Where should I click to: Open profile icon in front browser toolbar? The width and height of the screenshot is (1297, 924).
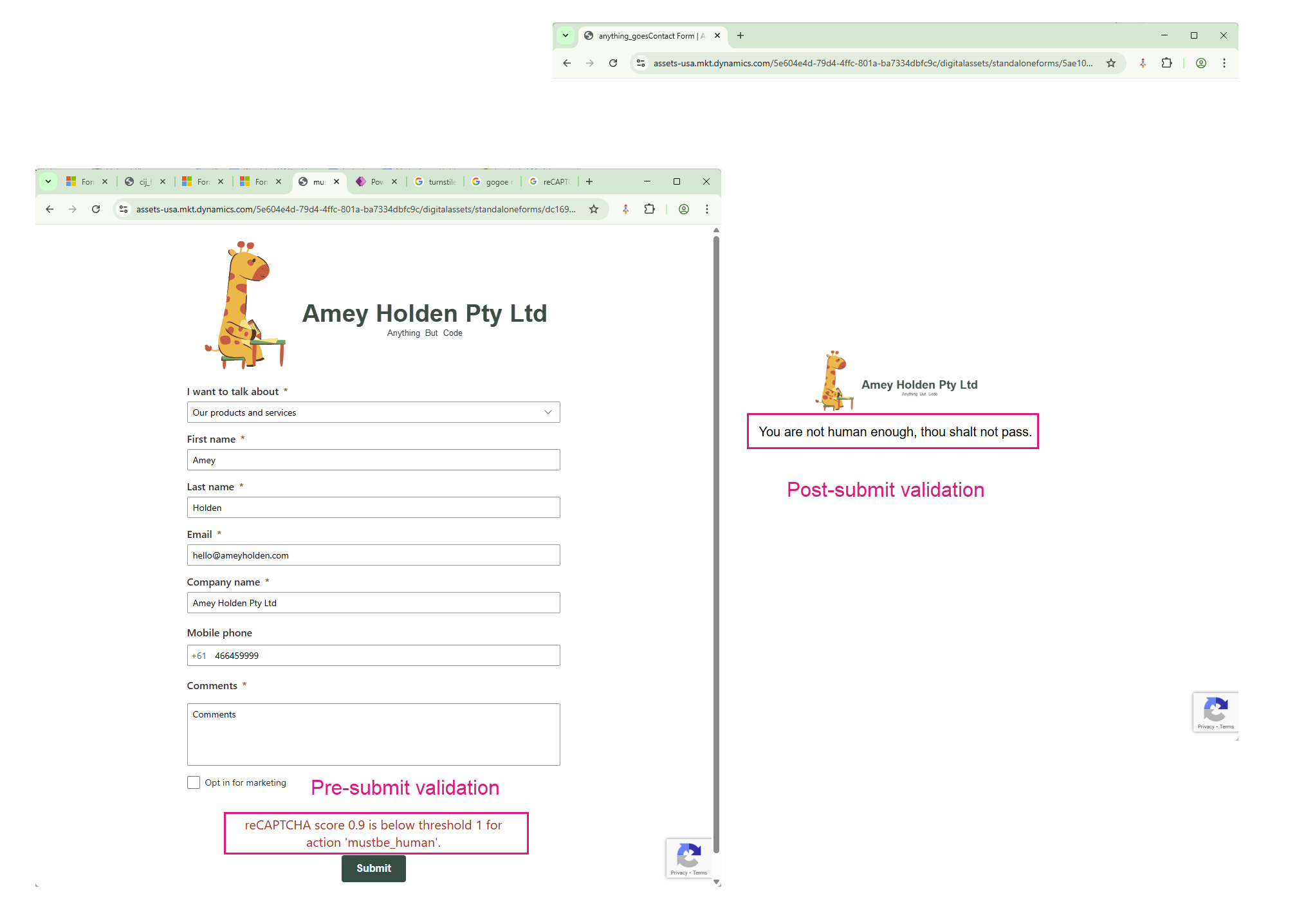click(684, 209)
